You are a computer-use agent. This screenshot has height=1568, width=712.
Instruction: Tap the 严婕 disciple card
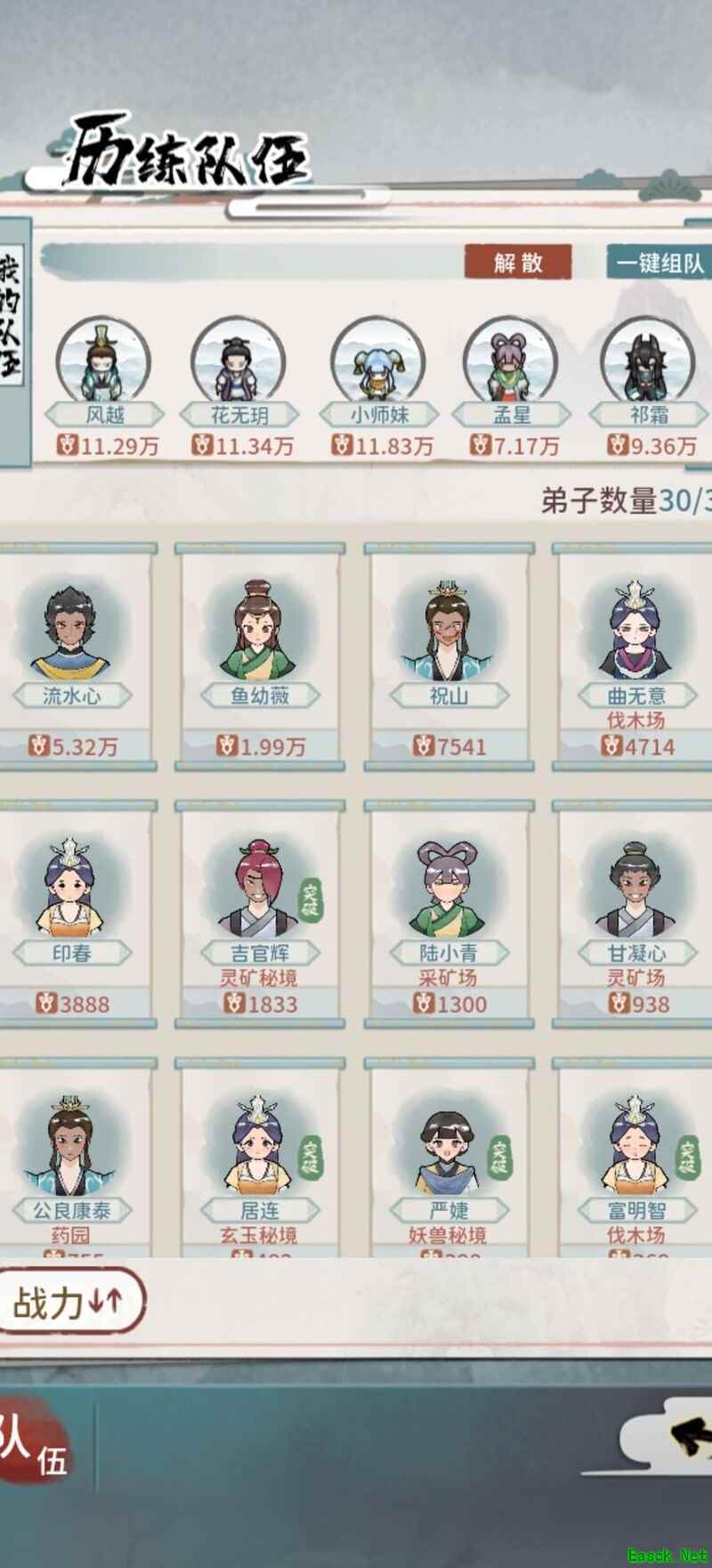449,1158
